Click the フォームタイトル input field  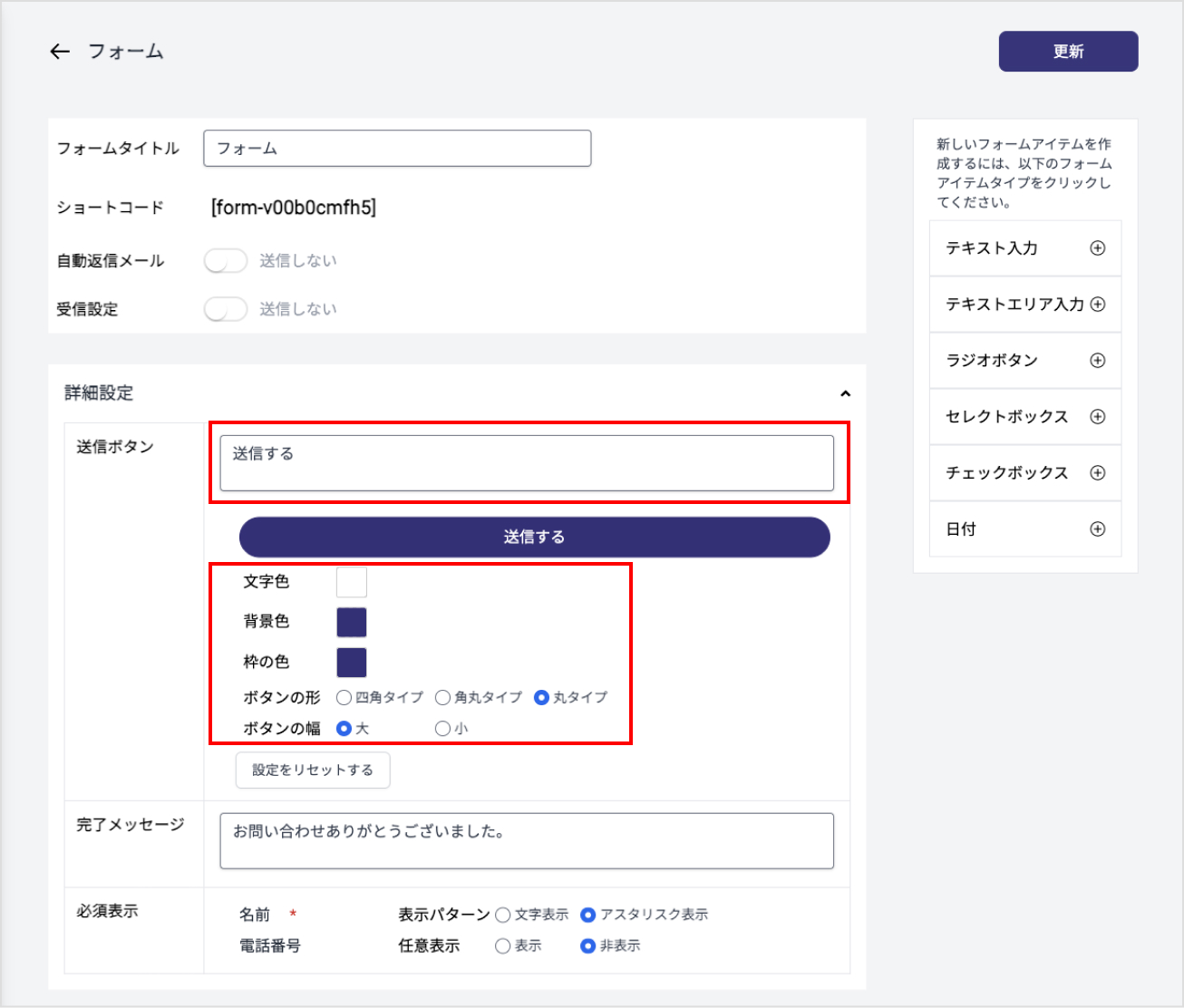coord(397,149)
